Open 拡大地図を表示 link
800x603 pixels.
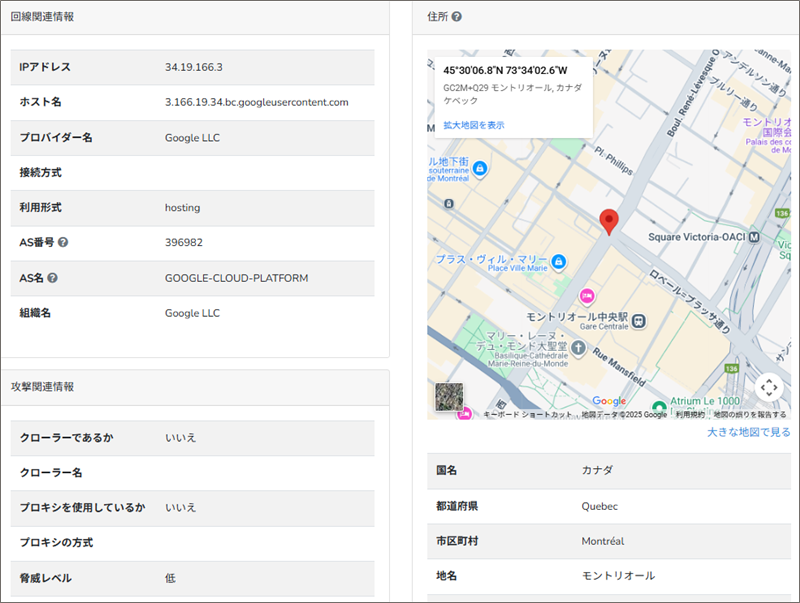click(473, 125)
